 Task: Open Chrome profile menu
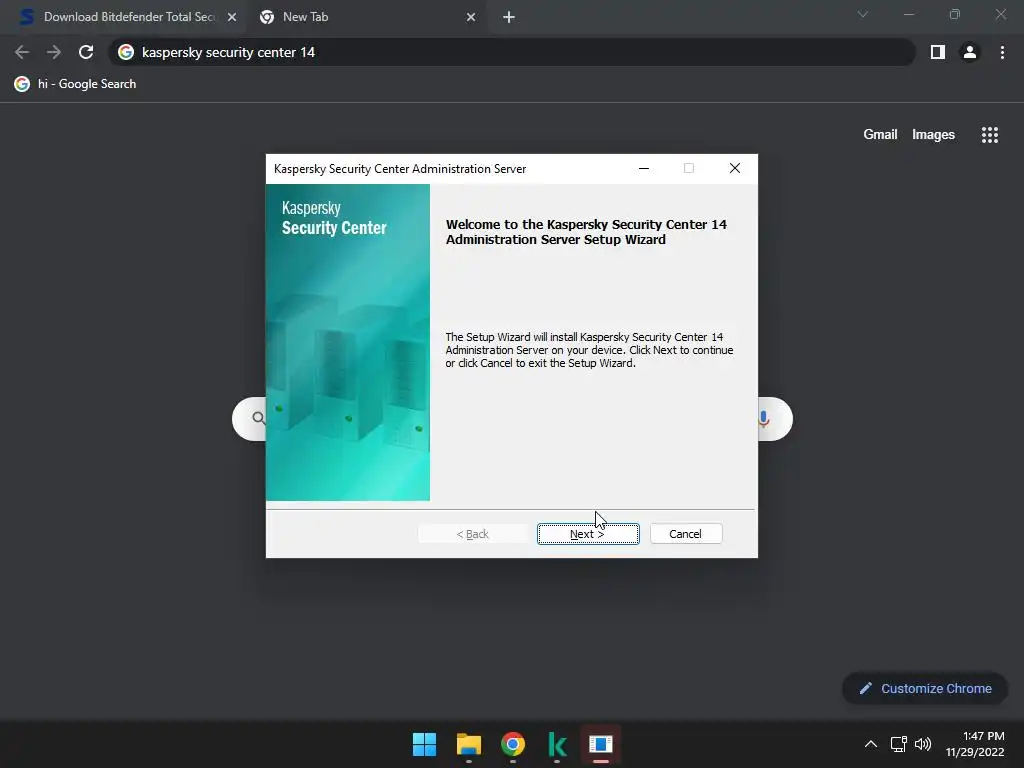[970, 52]
